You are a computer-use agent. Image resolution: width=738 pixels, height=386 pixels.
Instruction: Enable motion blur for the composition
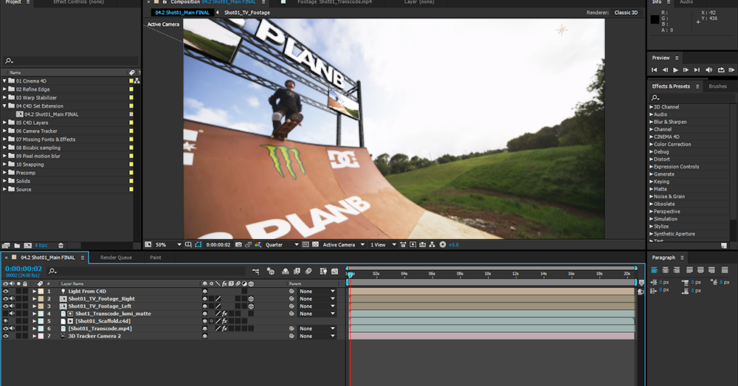pos(309,272)
